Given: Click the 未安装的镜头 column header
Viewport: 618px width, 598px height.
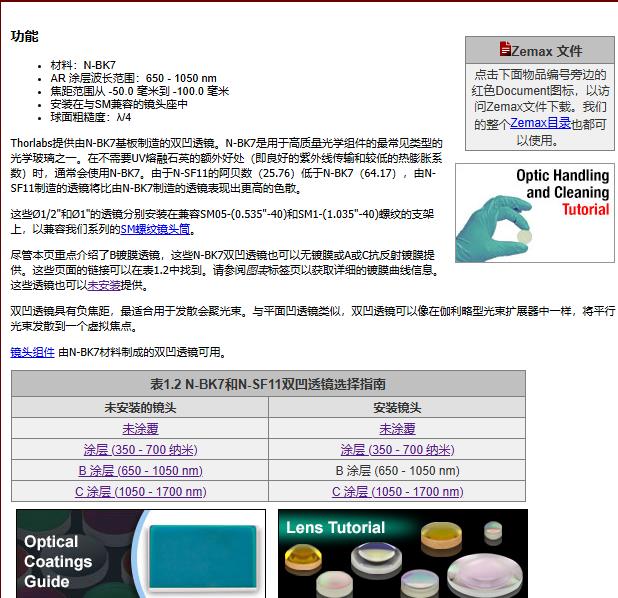Looking at the screenshot, I should 140,407.
